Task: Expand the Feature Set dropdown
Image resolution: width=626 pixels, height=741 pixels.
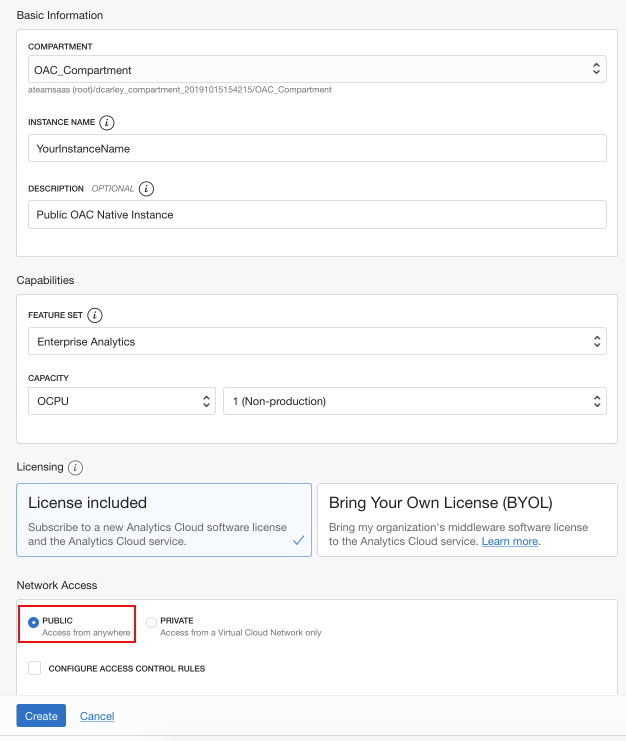Action: (317, 341)
